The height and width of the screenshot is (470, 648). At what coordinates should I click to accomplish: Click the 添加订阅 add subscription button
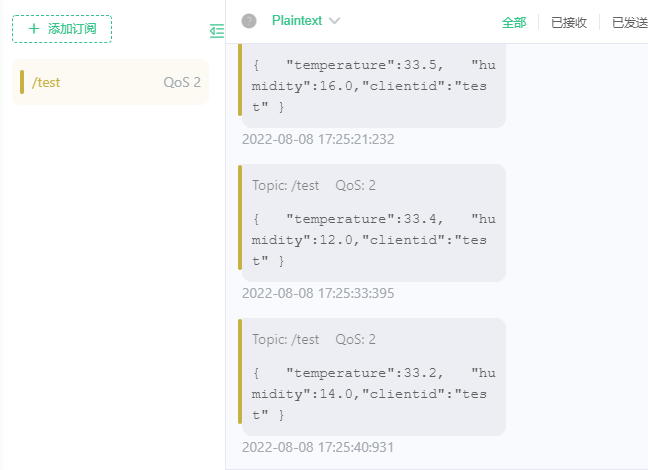pyautogui.click(x=62, y=29)
